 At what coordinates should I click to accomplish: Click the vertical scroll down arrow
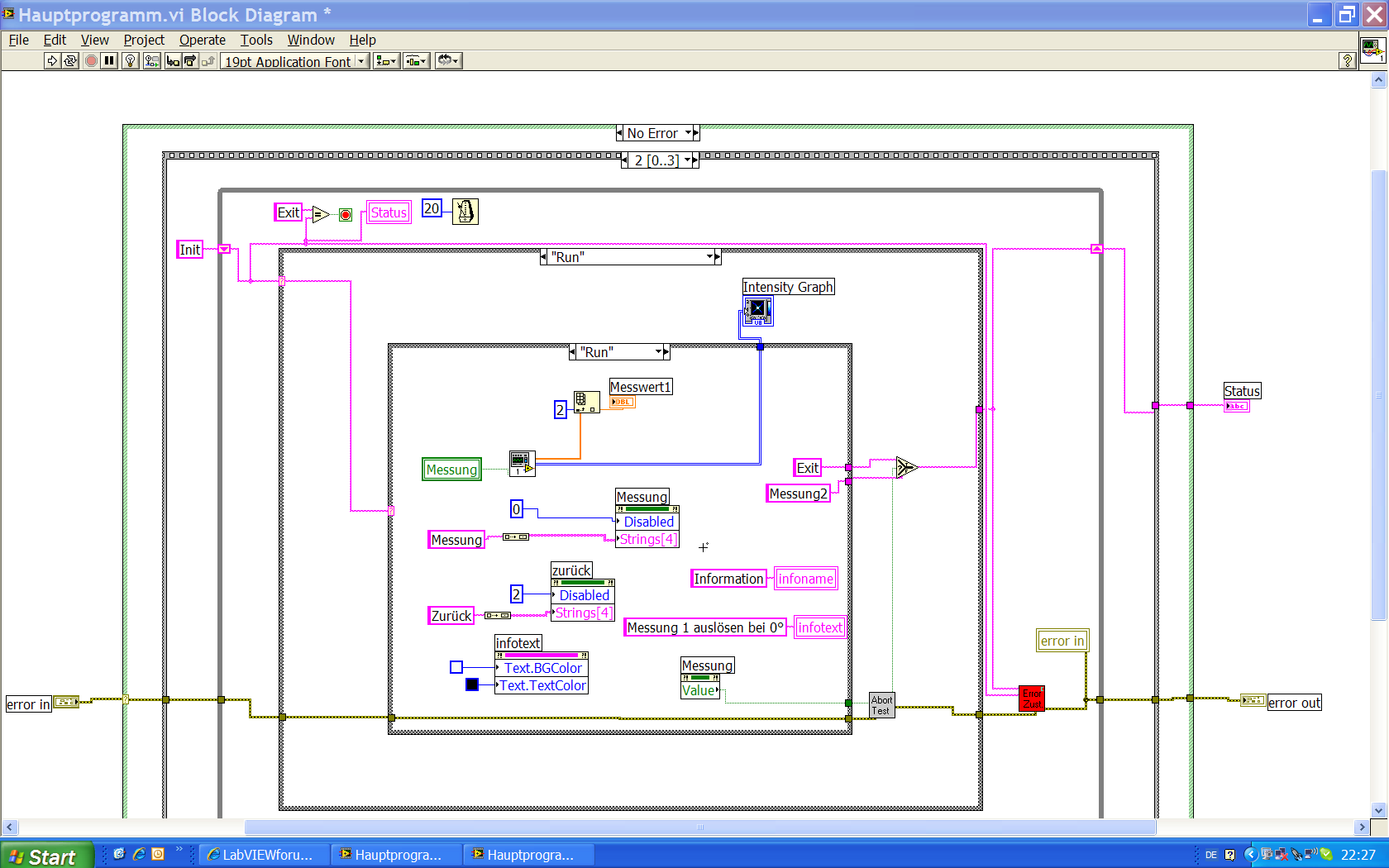tap(1378, 811)
